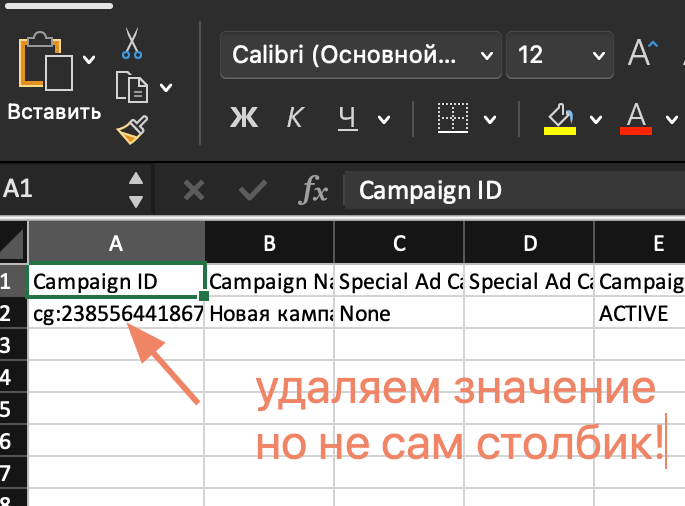Cancel the entry with the X icon

point(194,191)
